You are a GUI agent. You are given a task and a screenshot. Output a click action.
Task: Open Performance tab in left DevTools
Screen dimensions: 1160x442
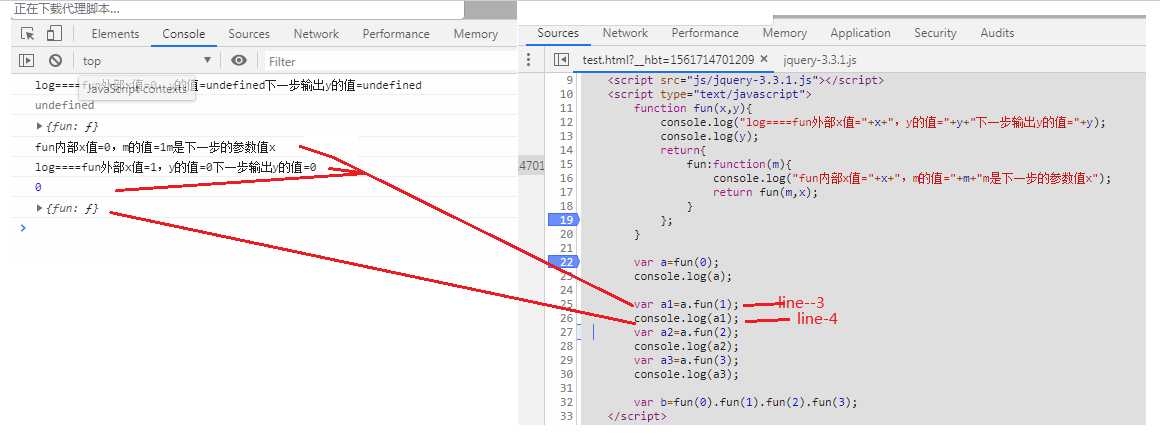[396, 34]
